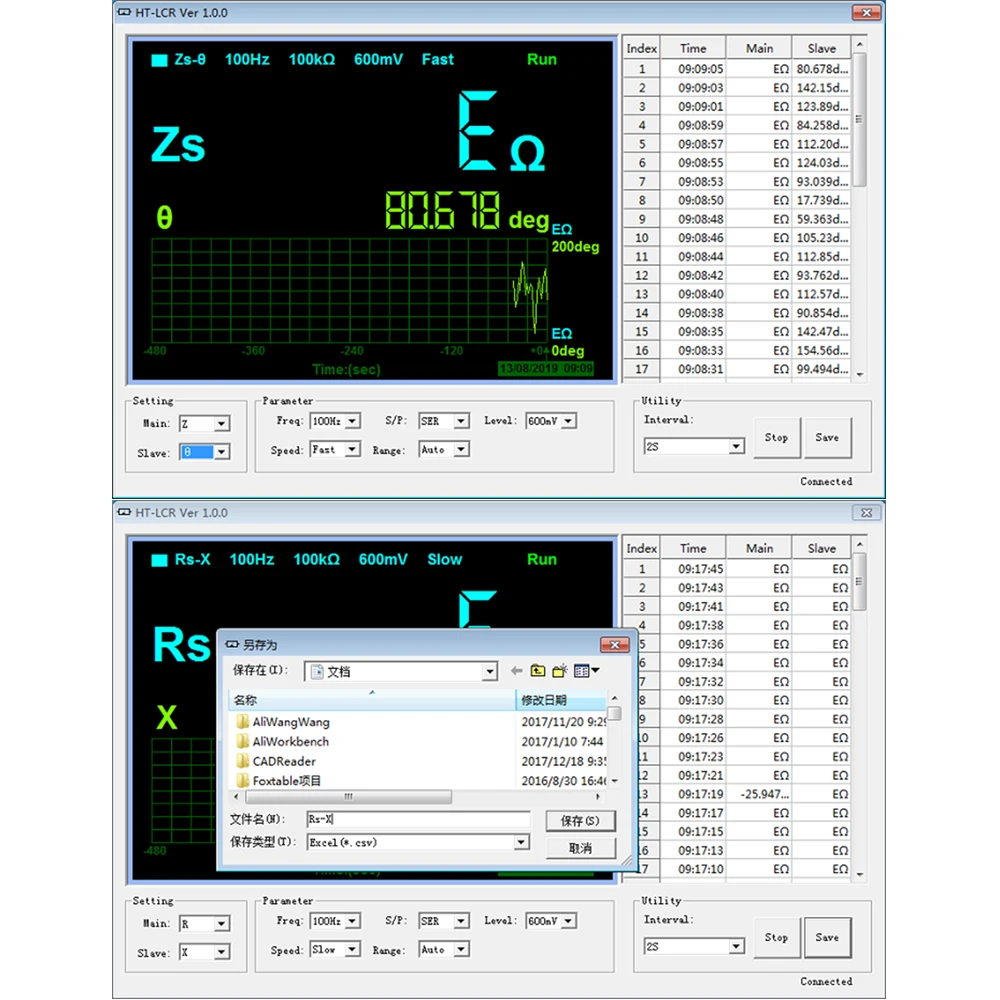Click slave value 154.56d...
The image size is (1000, 1000).
tap(822, 350)
